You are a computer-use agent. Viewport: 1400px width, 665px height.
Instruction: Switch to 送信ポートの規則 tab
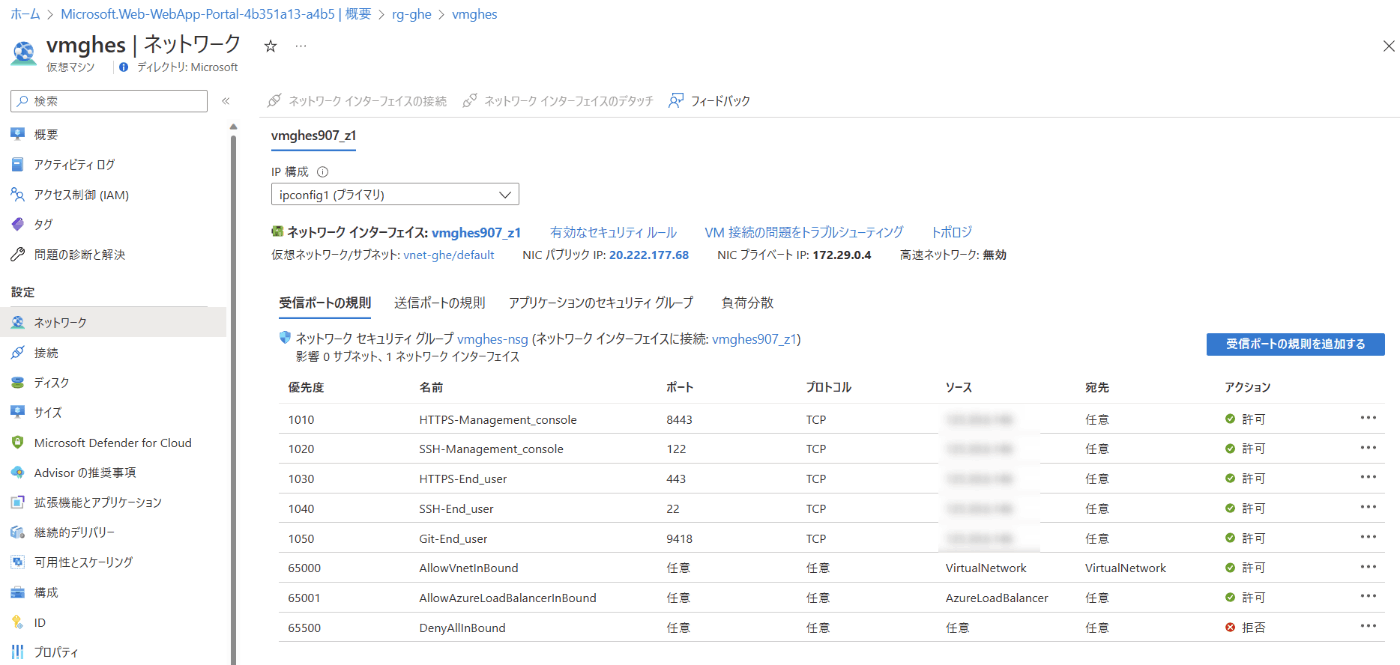(x=439, y=303)
